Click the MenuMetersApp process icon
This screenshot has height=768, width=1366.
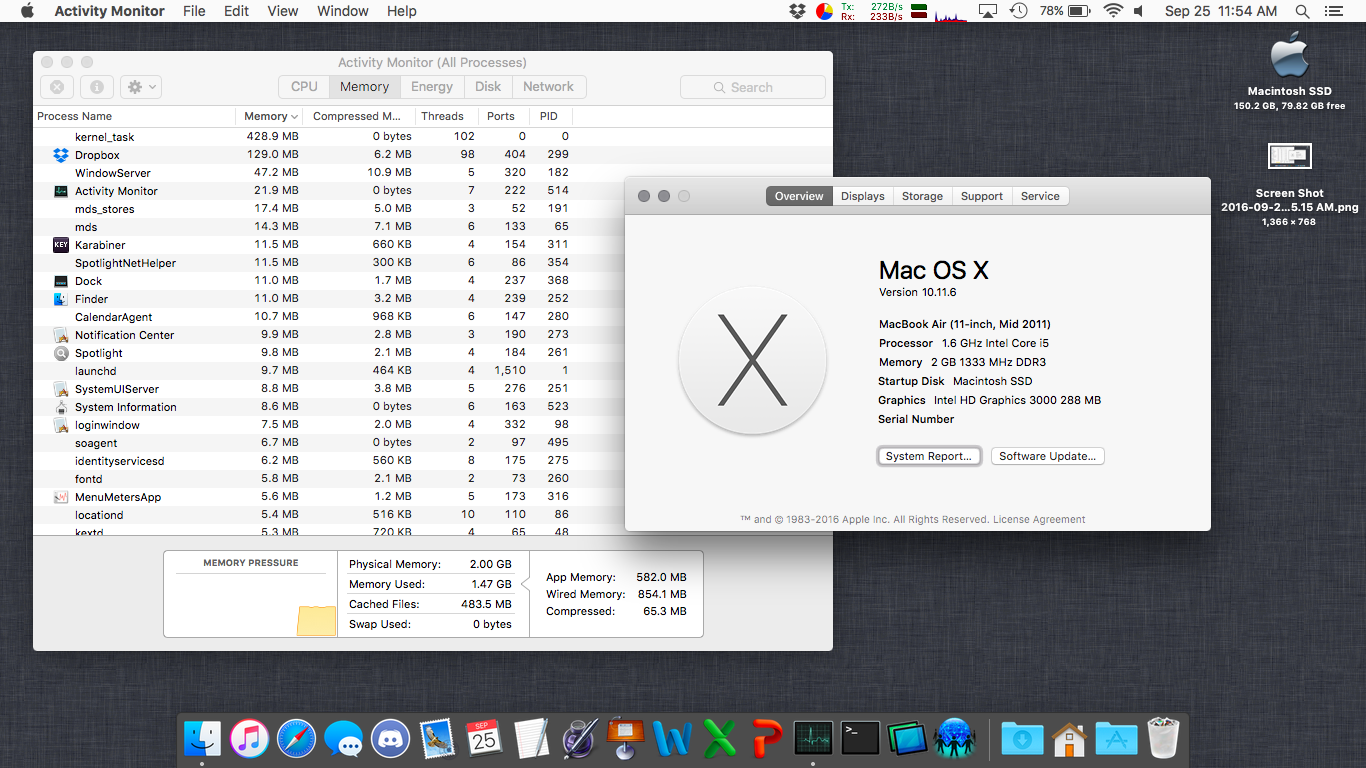[60, 497]
